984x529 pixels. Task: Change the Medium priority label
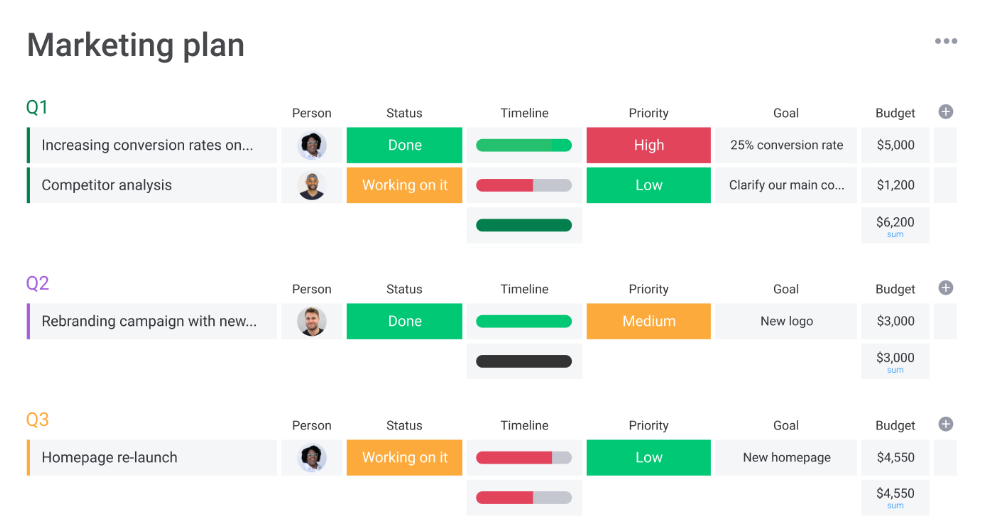tap(648, 321)
